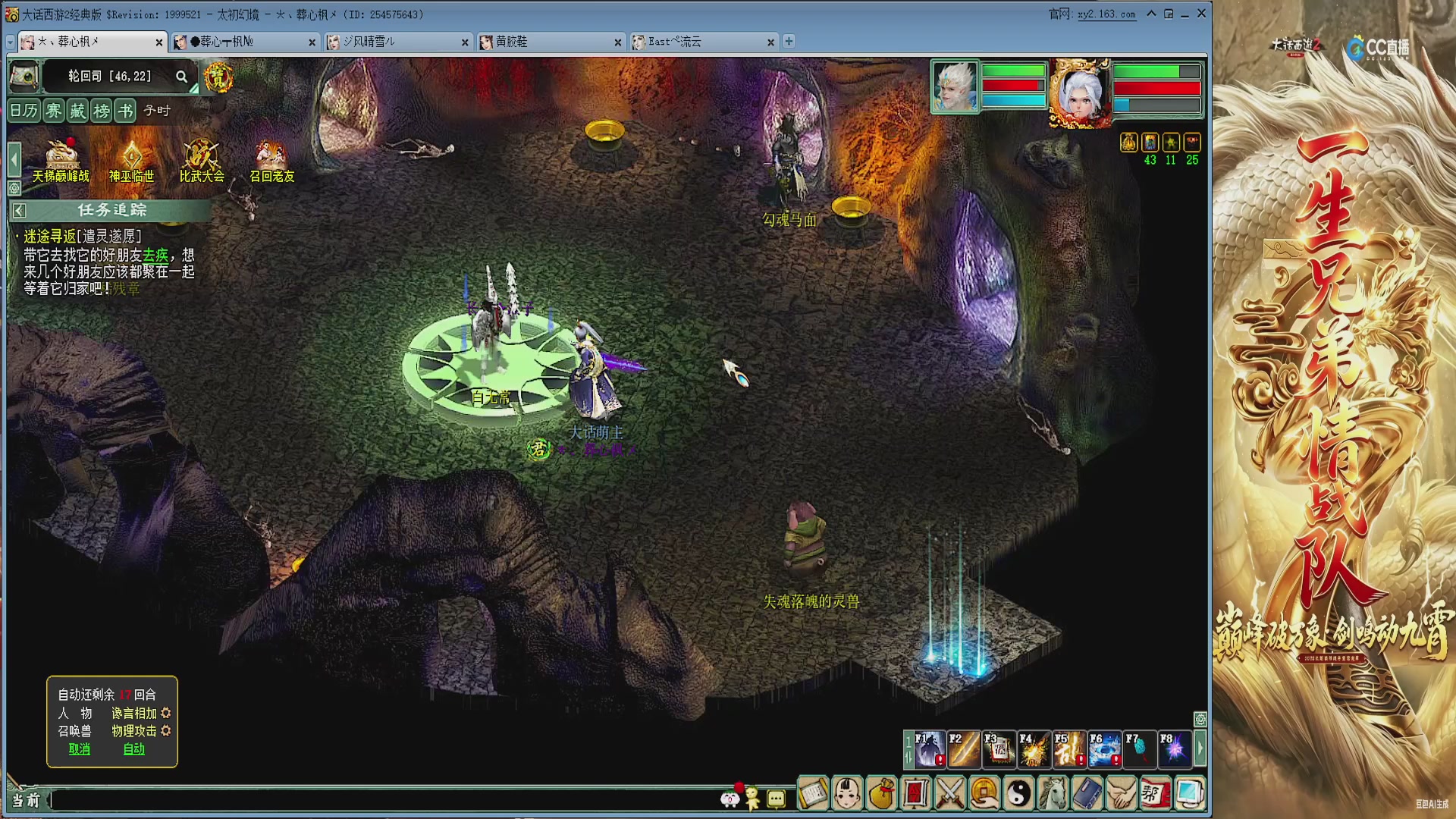
Task: Expand the skill bar with the right arrow
Action: pyautogui.click(x=1200, y=749)
